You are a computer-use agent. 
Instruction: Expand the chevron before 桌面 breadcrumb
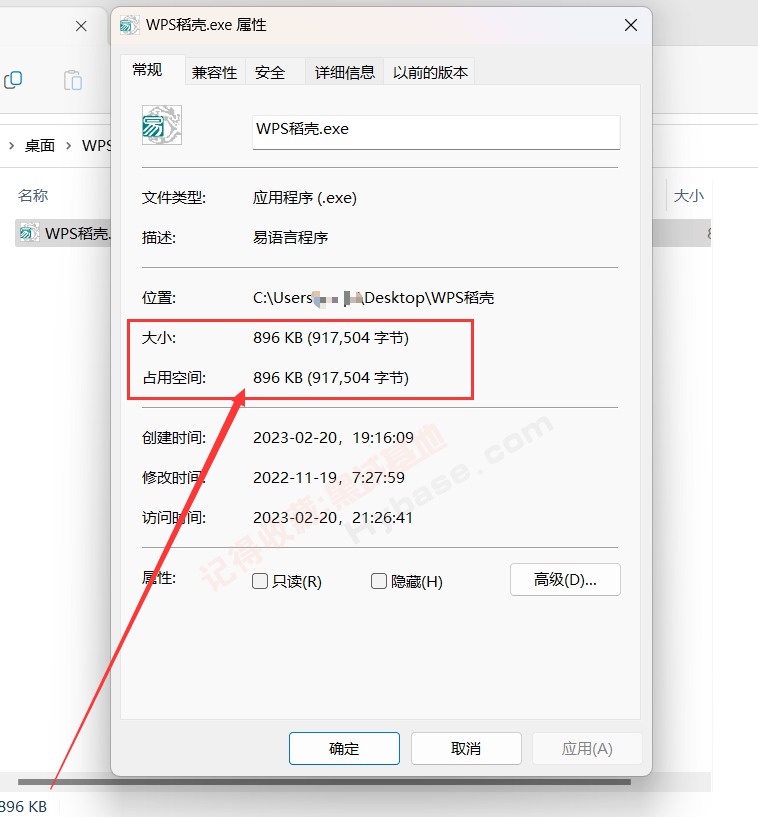point(11,145)
